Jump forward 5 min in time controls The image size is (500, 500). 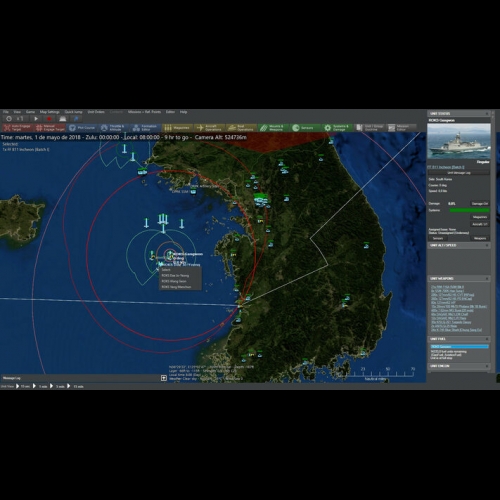click(x=58, y=386)
